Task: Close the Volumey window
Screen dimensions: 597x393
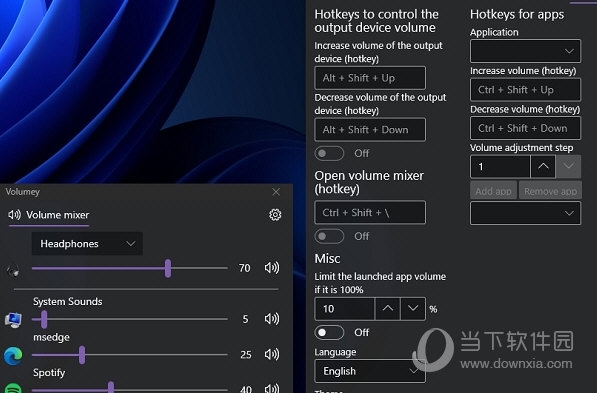Action: (276, 192)
